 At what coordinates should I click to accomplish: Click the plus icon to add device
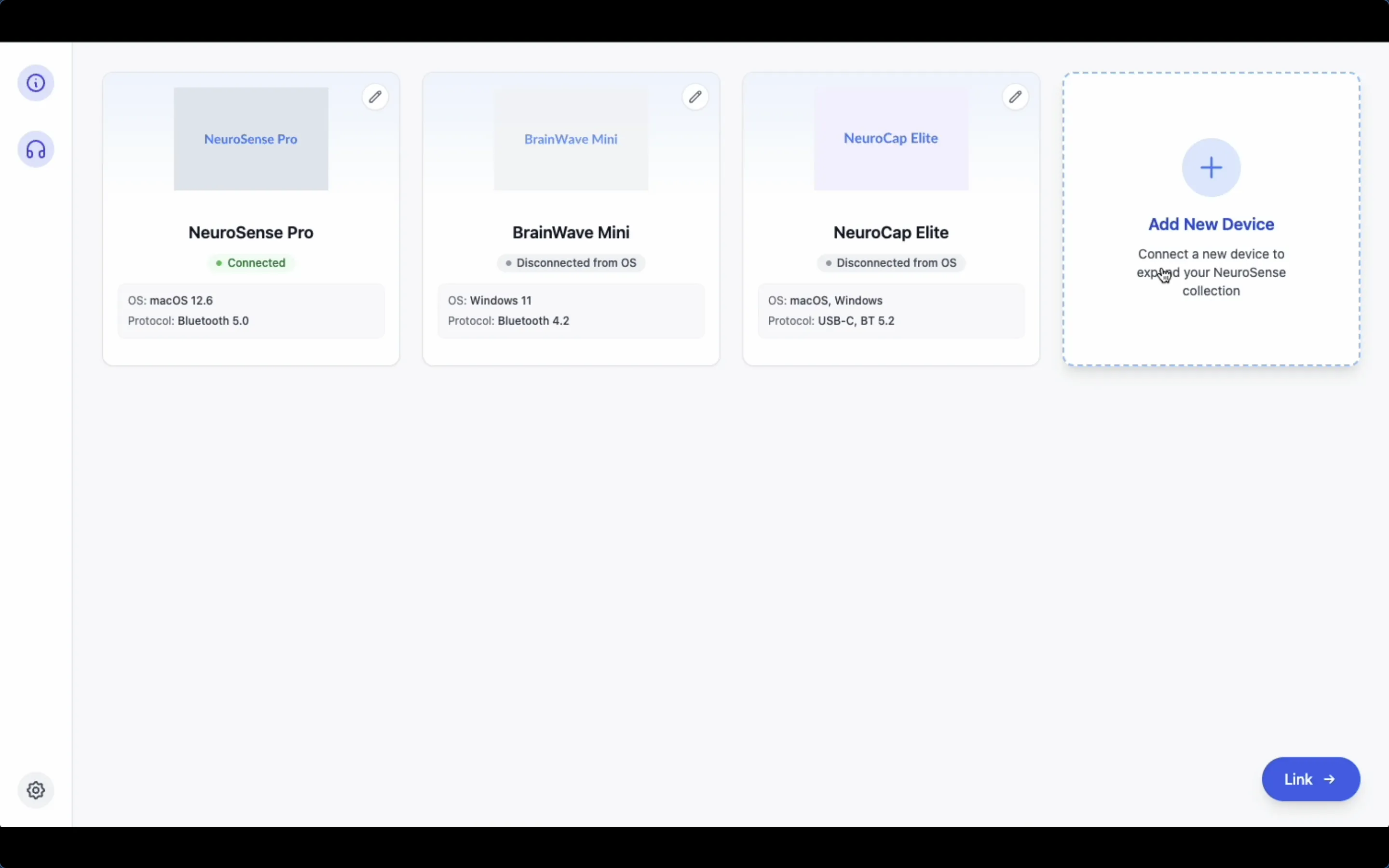[1211, 168]
